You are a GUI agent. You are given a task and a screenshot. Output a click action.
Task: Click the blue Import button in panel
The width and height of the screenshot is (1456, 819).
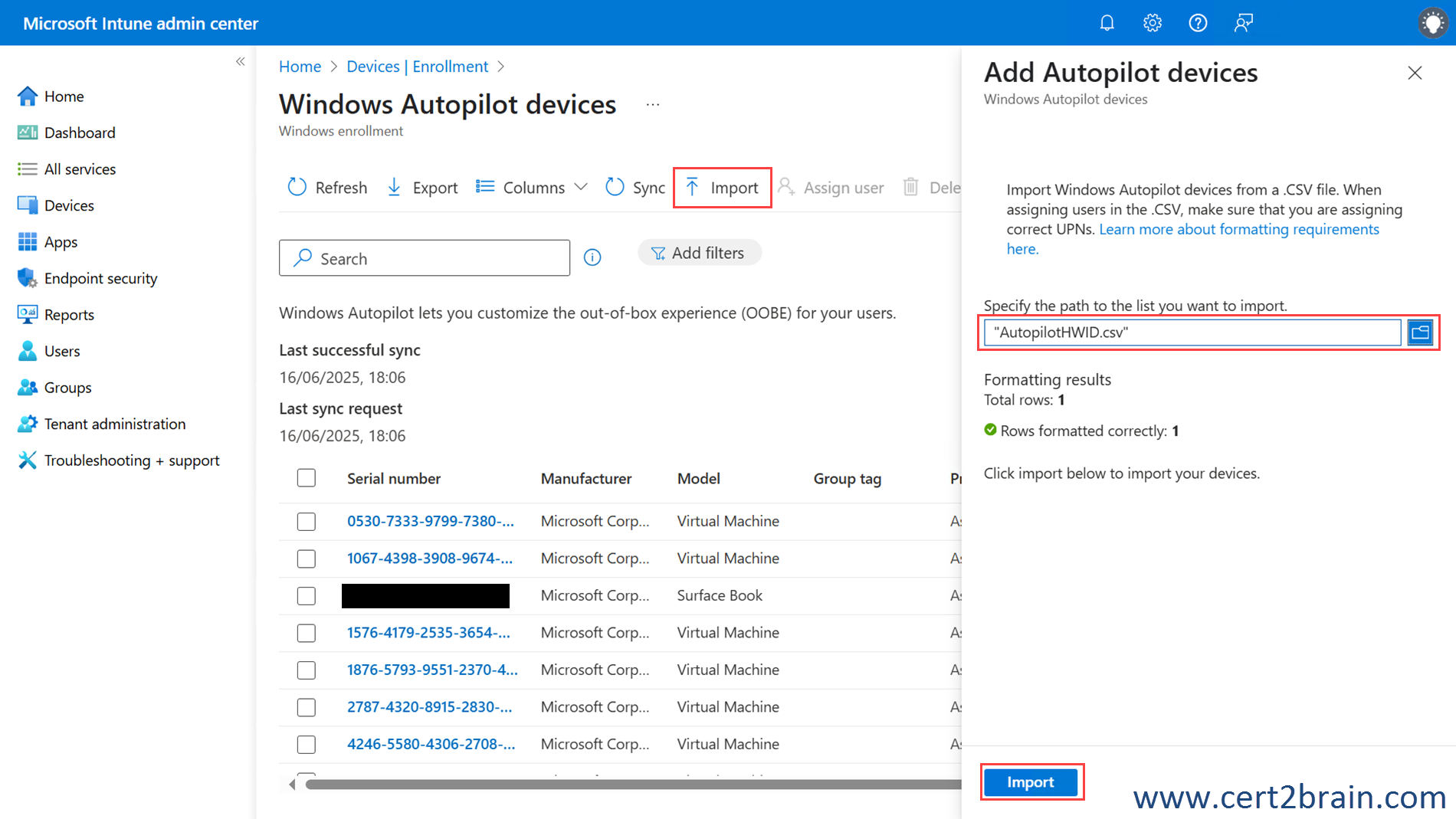click(1031, 782)
